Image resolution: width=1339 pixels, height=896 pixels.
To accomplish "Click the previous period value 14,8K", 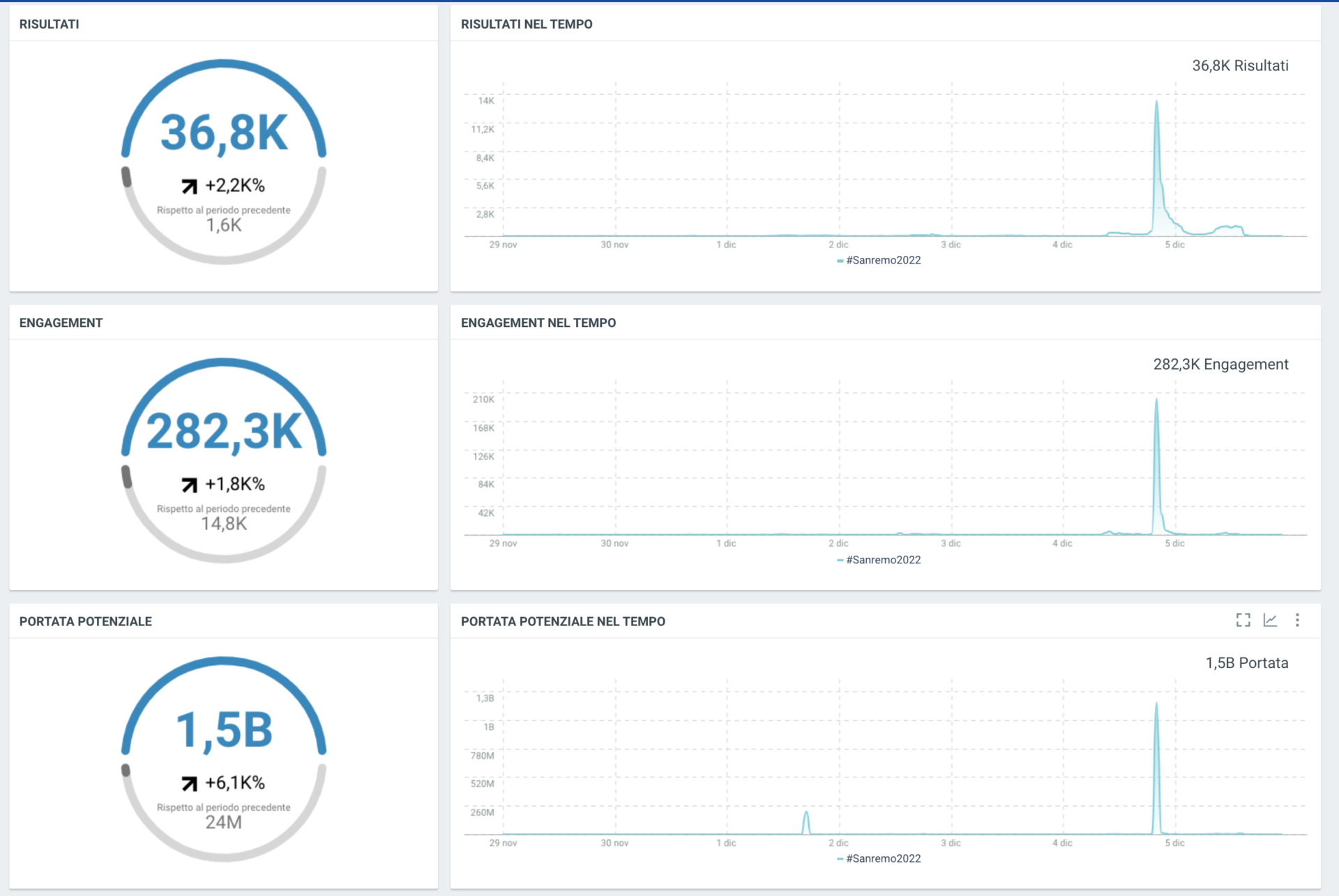I will tap(224, 524).
